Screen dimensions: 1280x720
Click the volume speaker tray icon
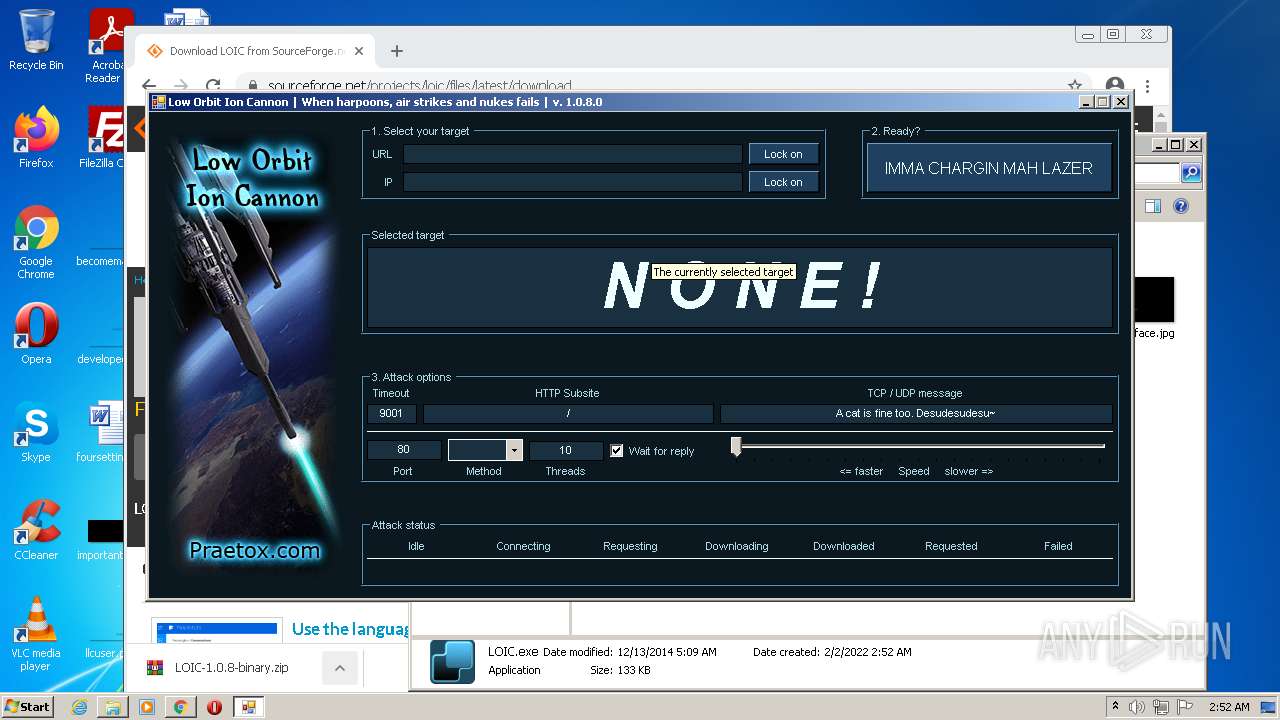pyautogui.click(x=1137, y=707)
